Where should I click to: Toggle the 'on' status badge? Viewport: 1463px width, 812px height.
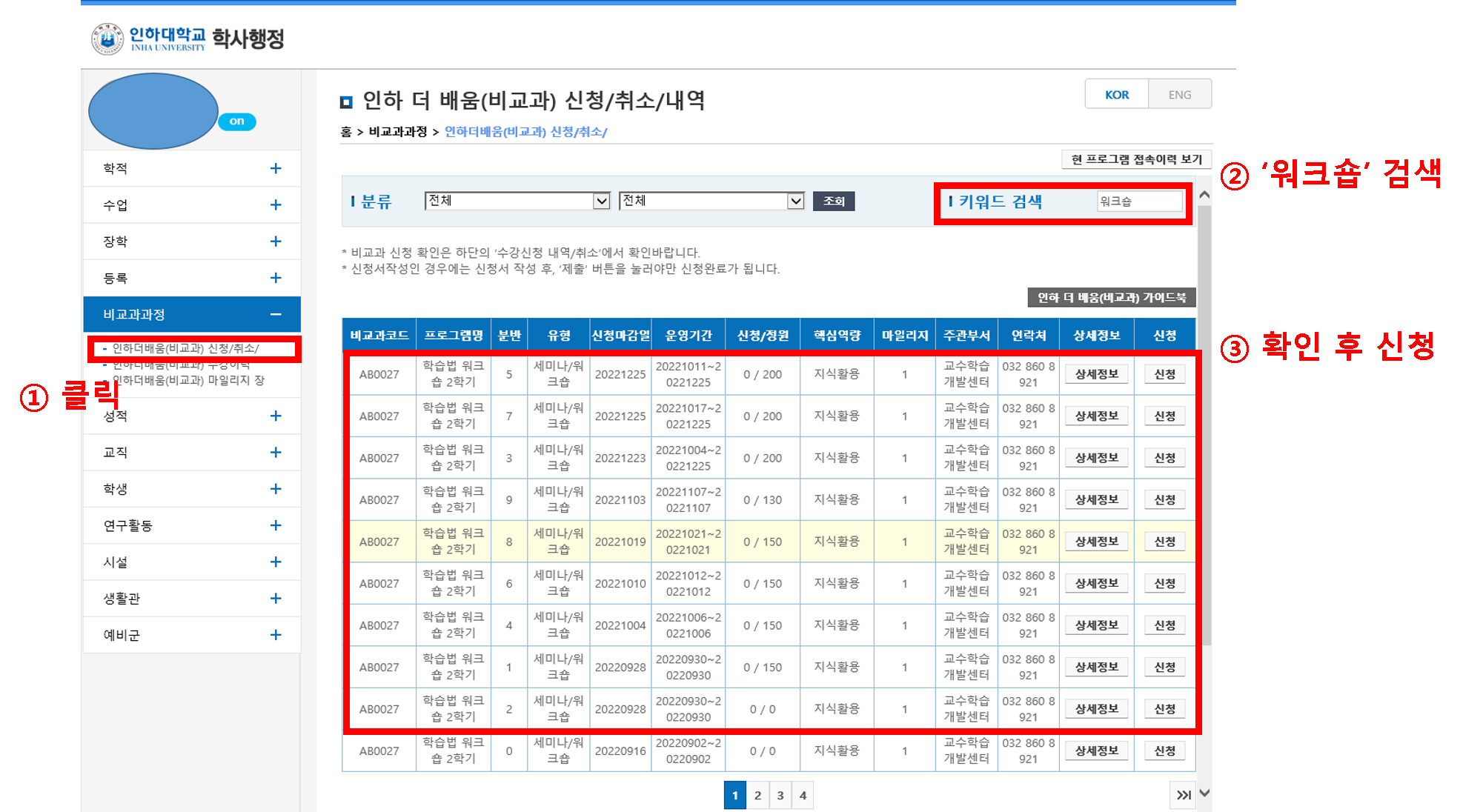tap(237, 122)
